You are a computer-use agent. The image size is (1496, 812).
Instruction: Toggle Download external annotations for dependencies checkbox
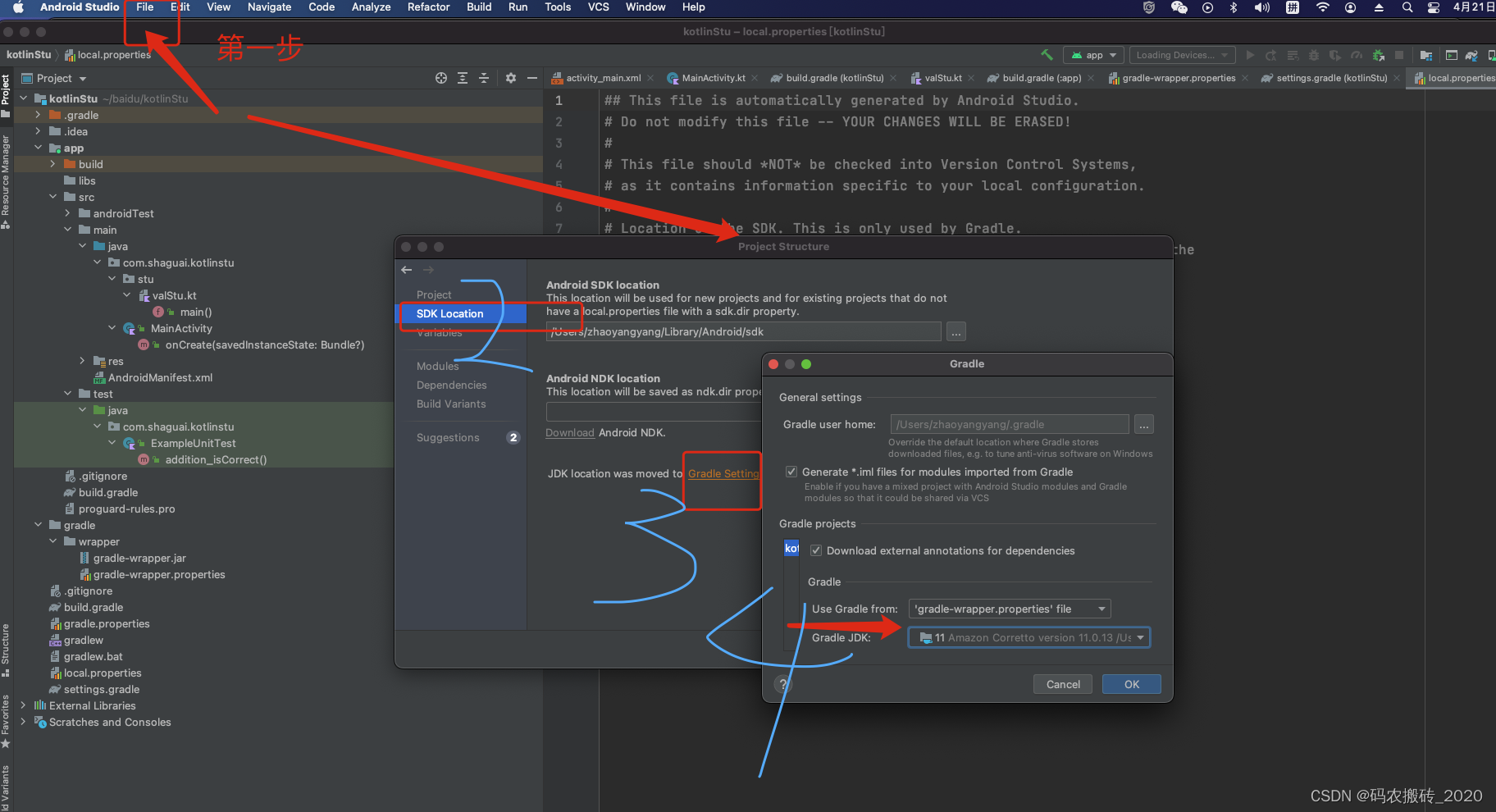click(x=816, y=550)
